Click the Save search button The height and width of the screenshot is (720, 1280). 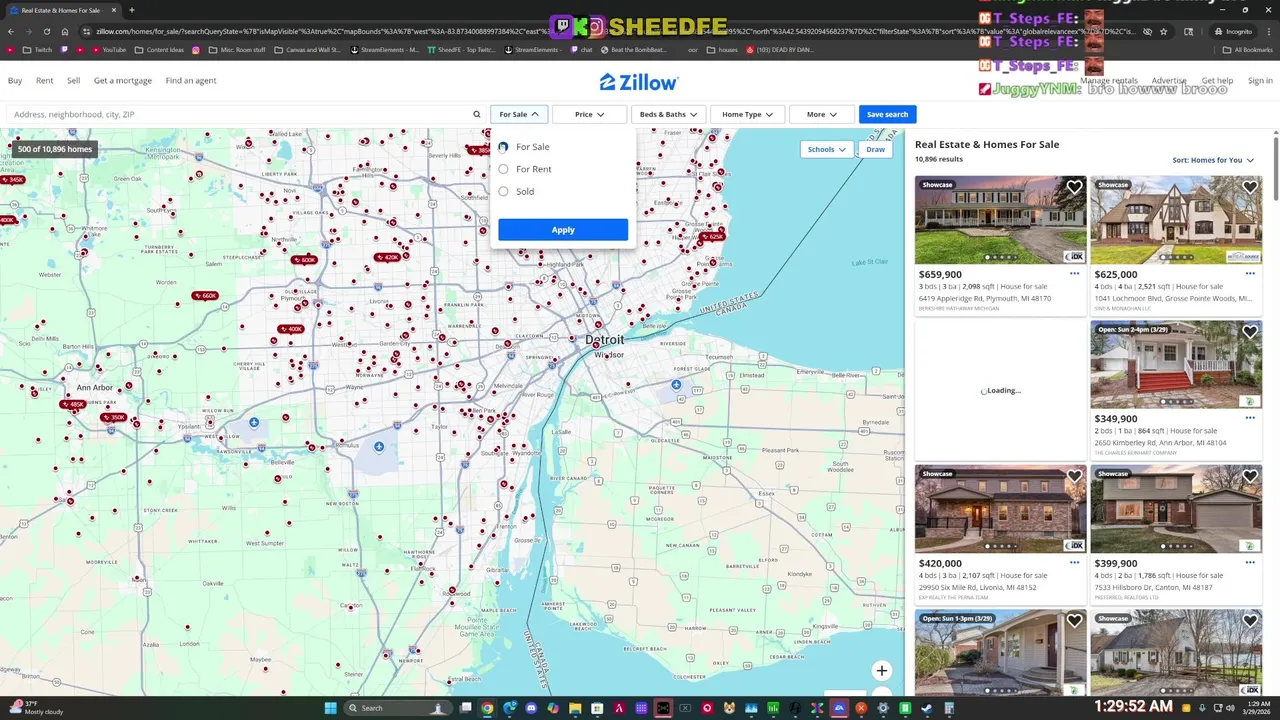(x=887, y=114)
